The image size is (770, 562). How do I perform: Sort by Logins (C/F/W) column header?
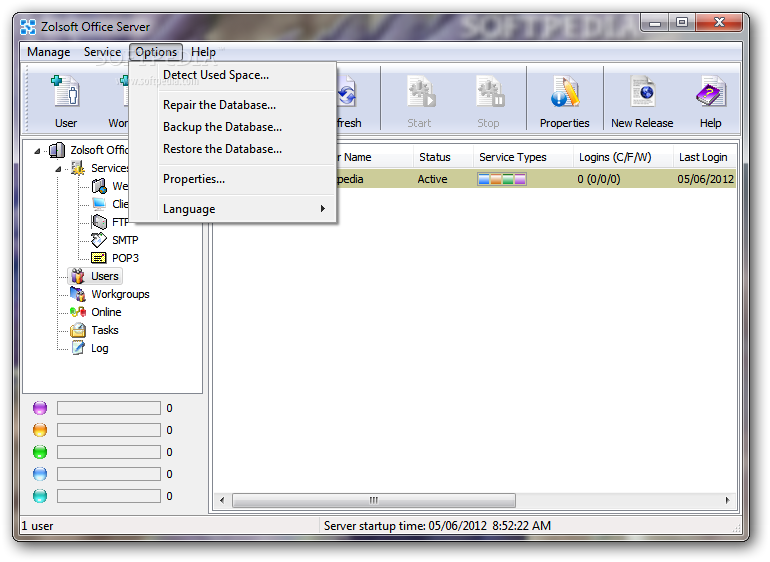coord(623,157)
